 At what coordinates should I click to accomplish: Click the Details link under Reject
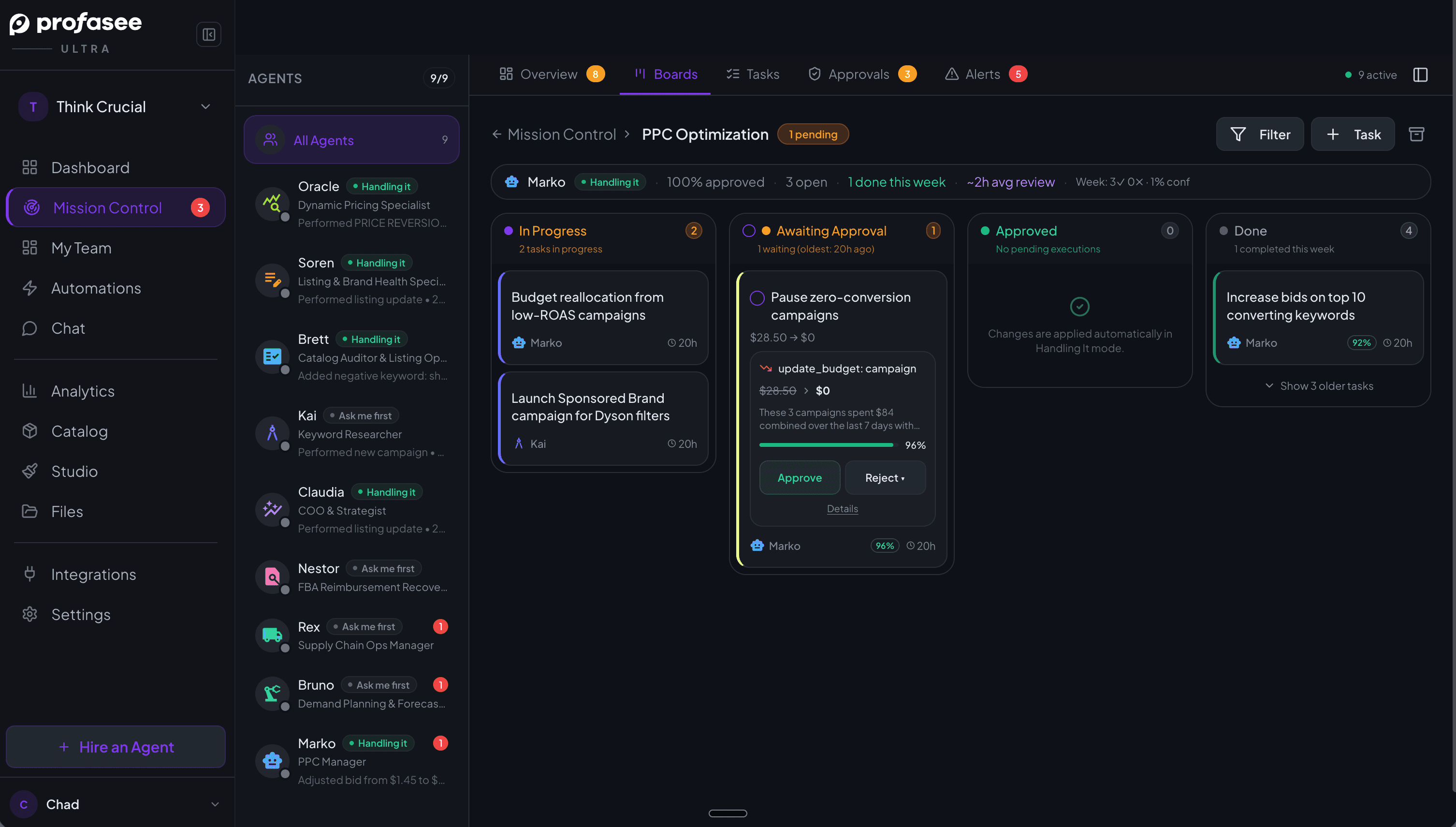(843, 508)
